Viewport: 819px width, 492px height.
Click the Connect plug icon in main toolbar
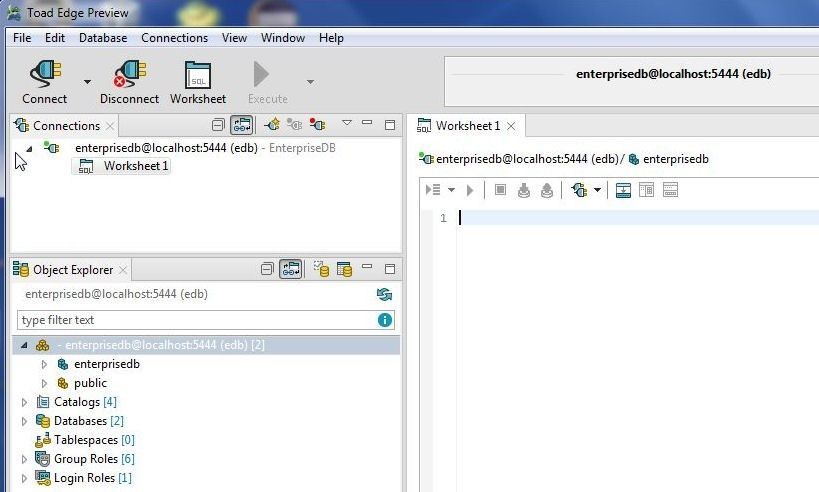point(45,74)
